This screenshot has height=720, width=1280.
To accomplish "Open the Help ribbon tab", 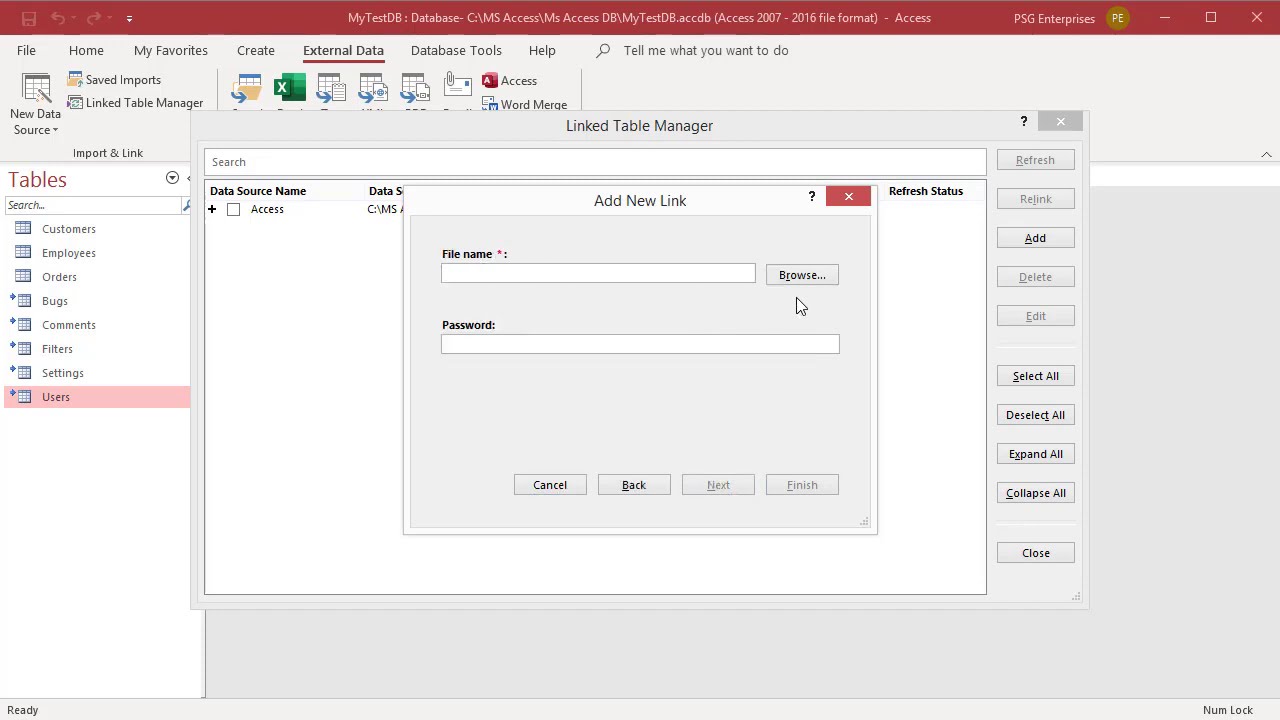I will pos(542,50).
